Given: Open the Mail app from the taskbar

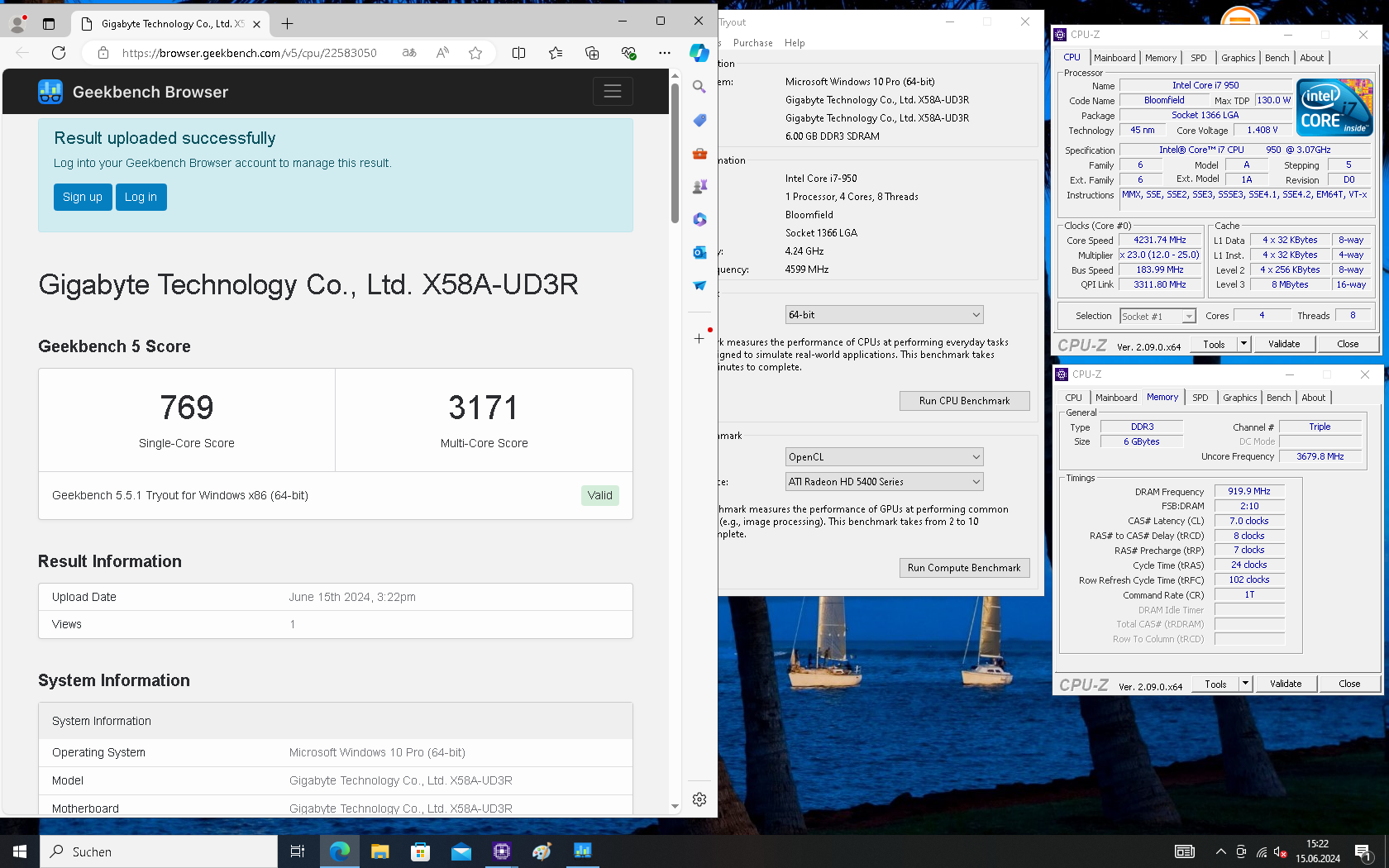Looking at the screenshot, I should [x=461, y=851].
